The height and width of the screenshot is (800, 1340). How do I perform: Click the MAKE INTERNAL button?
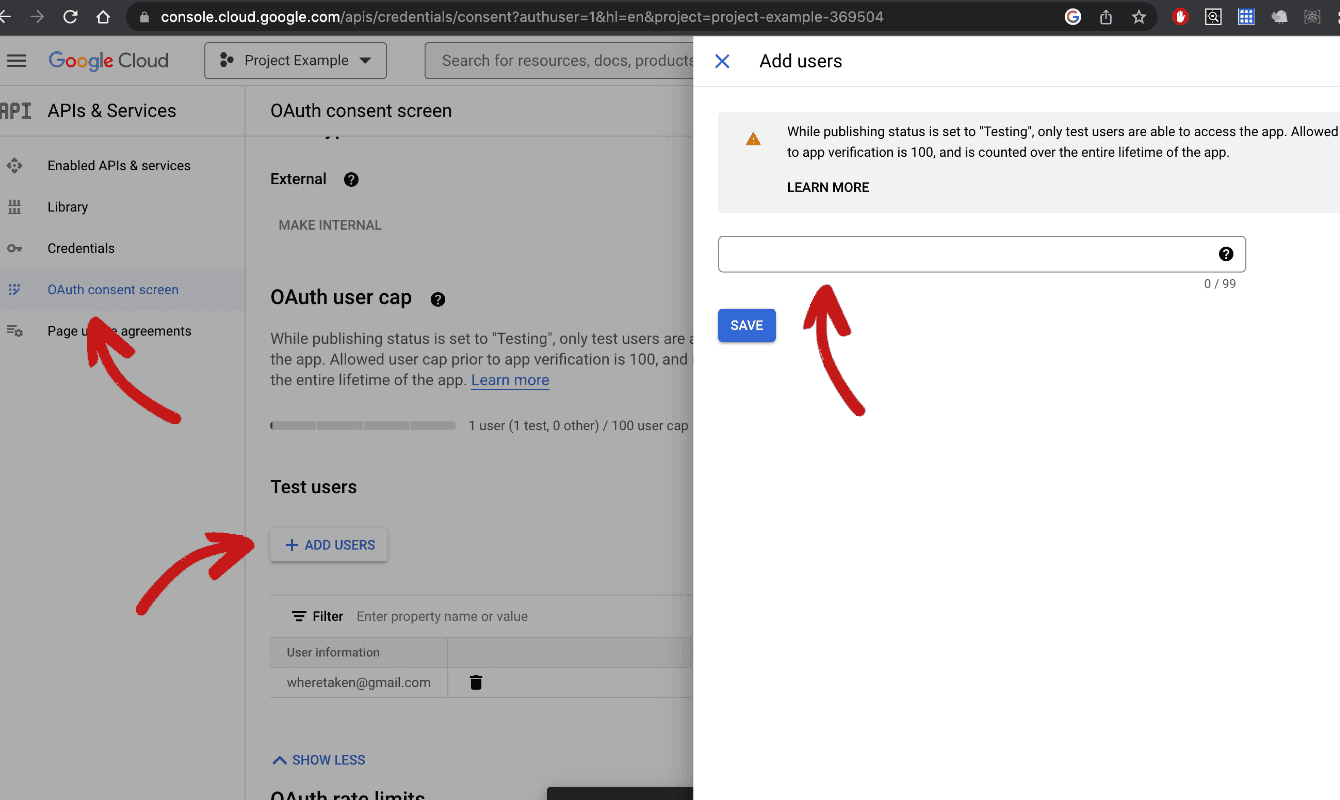(x=330, y=225)
